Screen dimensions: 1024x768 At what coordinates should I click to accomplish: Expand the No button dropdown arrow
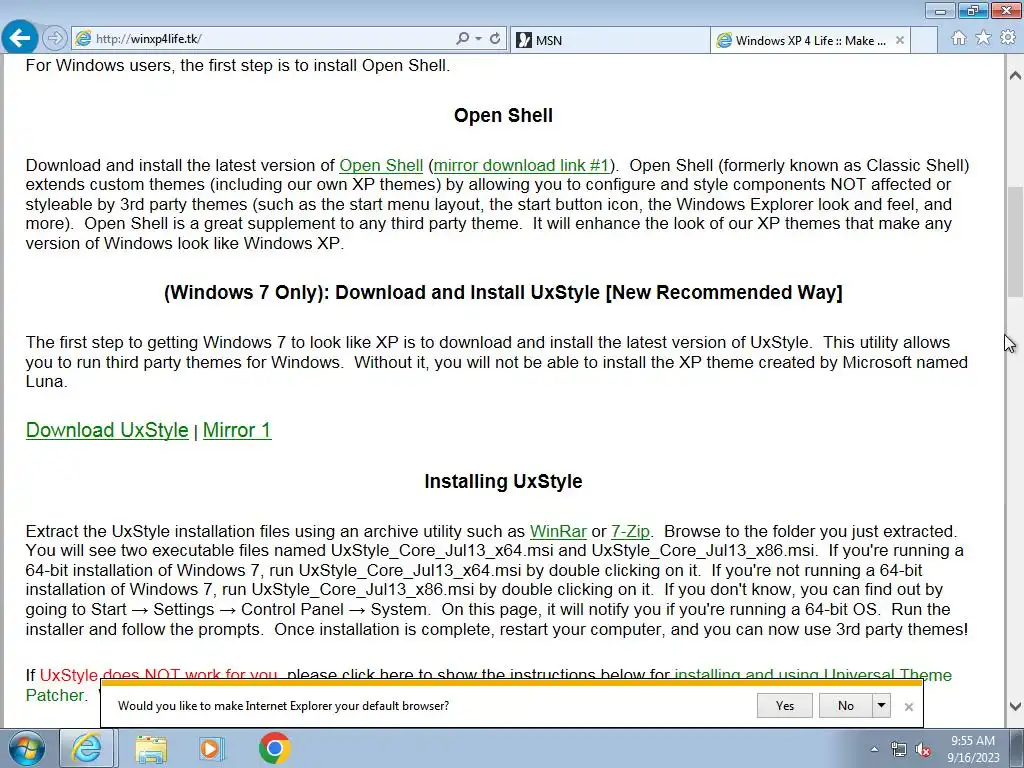[x=881, y=706]
